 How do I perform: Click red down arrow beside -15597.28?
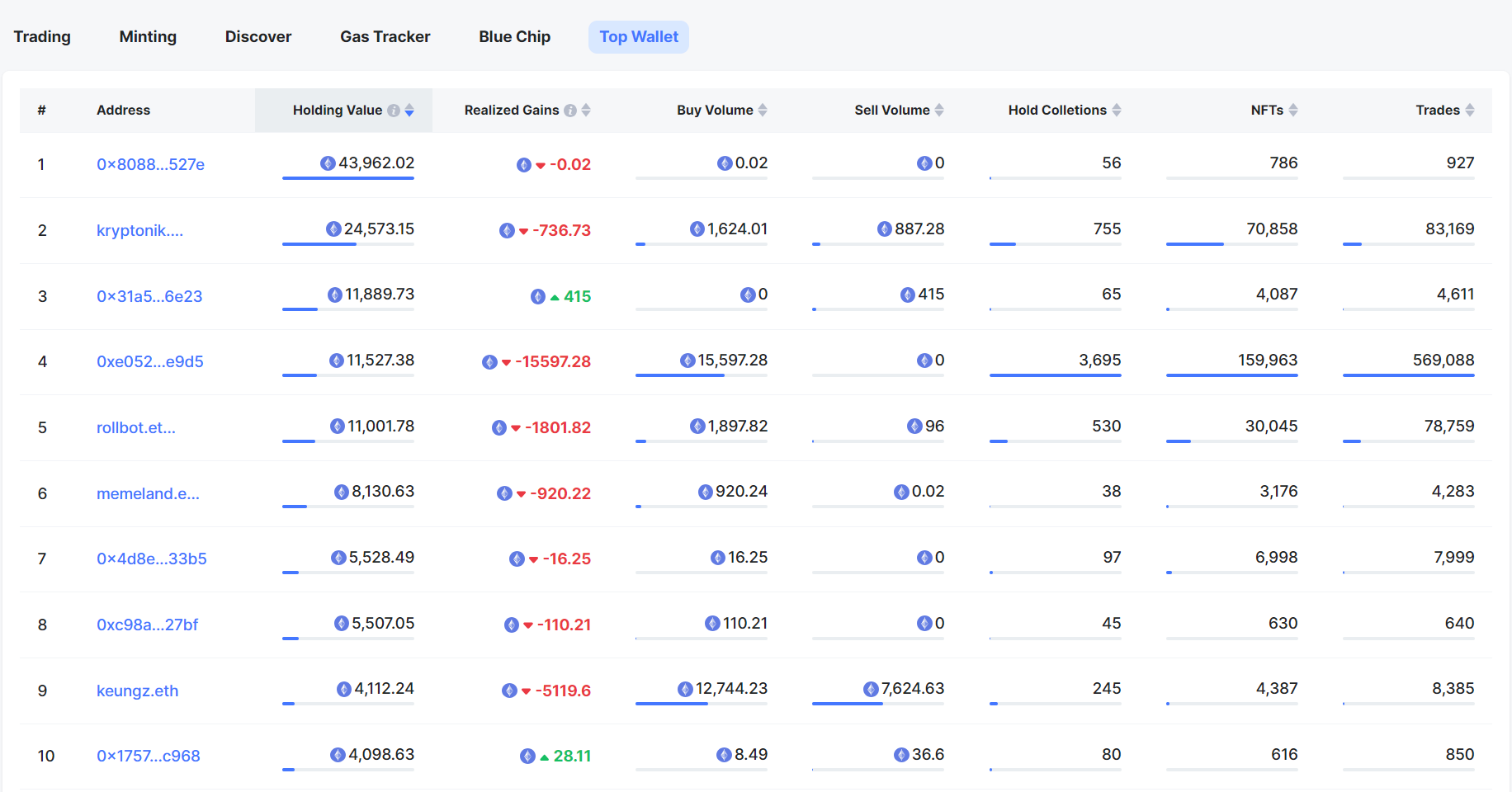(506, 362)
